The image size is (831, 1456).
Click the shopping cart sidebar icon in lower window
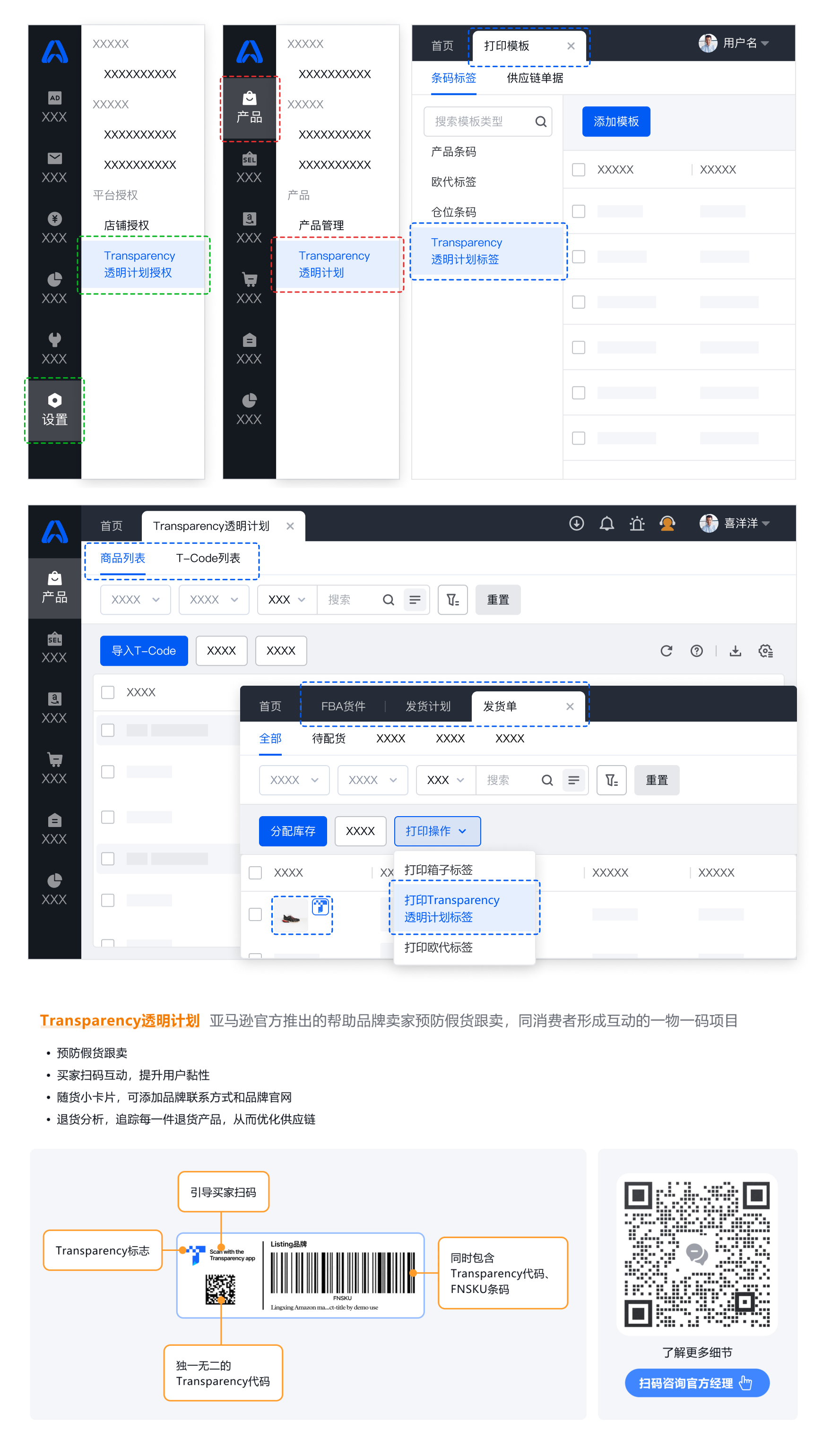point(54,759)
